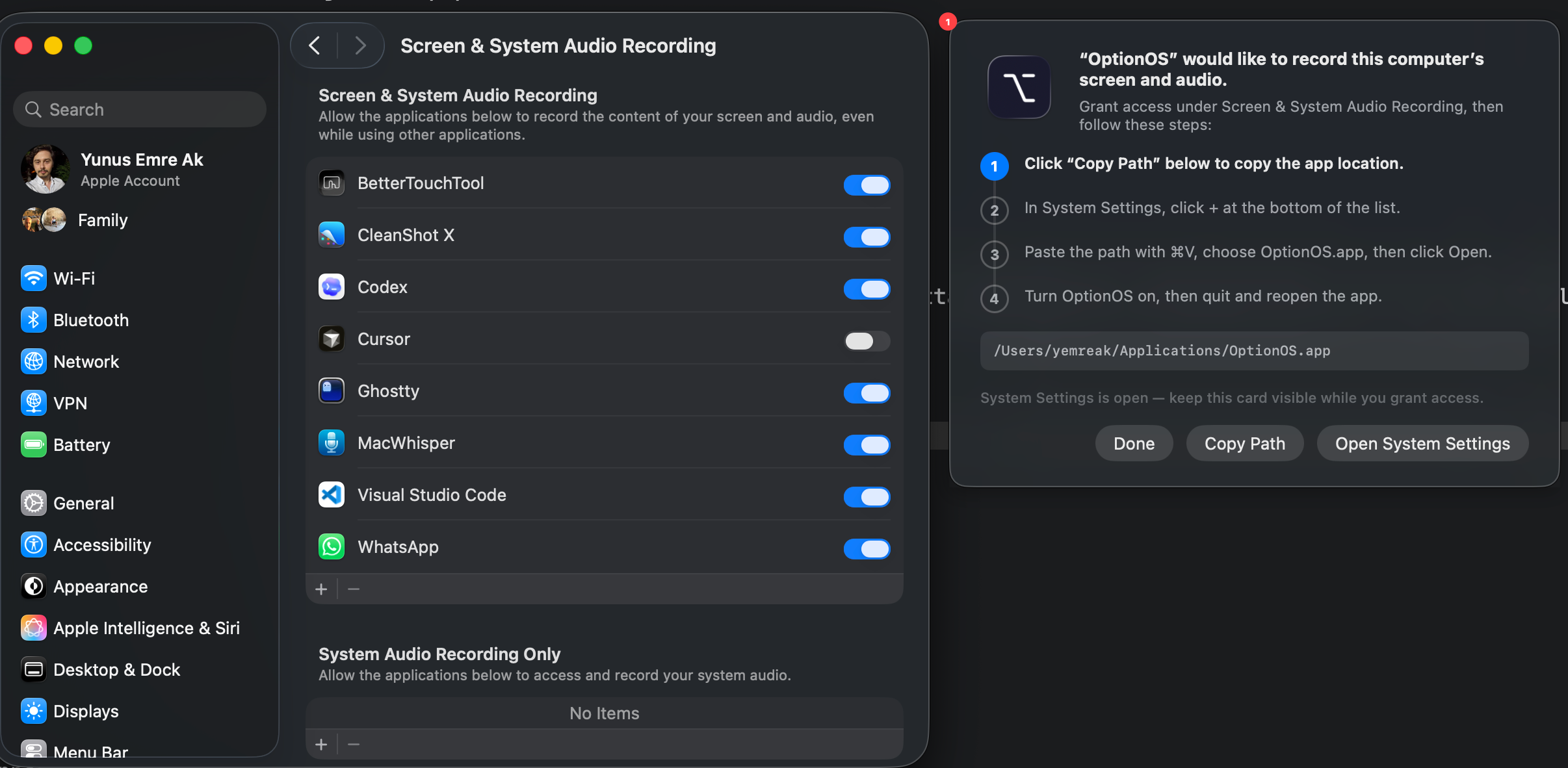Open Yunus Emre Ak Apple Account

[x=140, y=169]
